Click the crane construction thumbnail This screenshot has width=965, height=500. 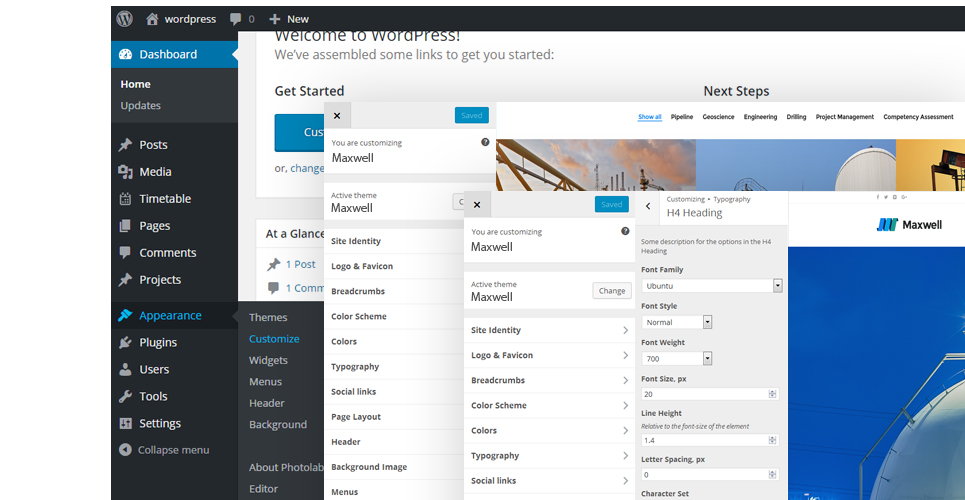pyautogui.click(x=596, y=165)
